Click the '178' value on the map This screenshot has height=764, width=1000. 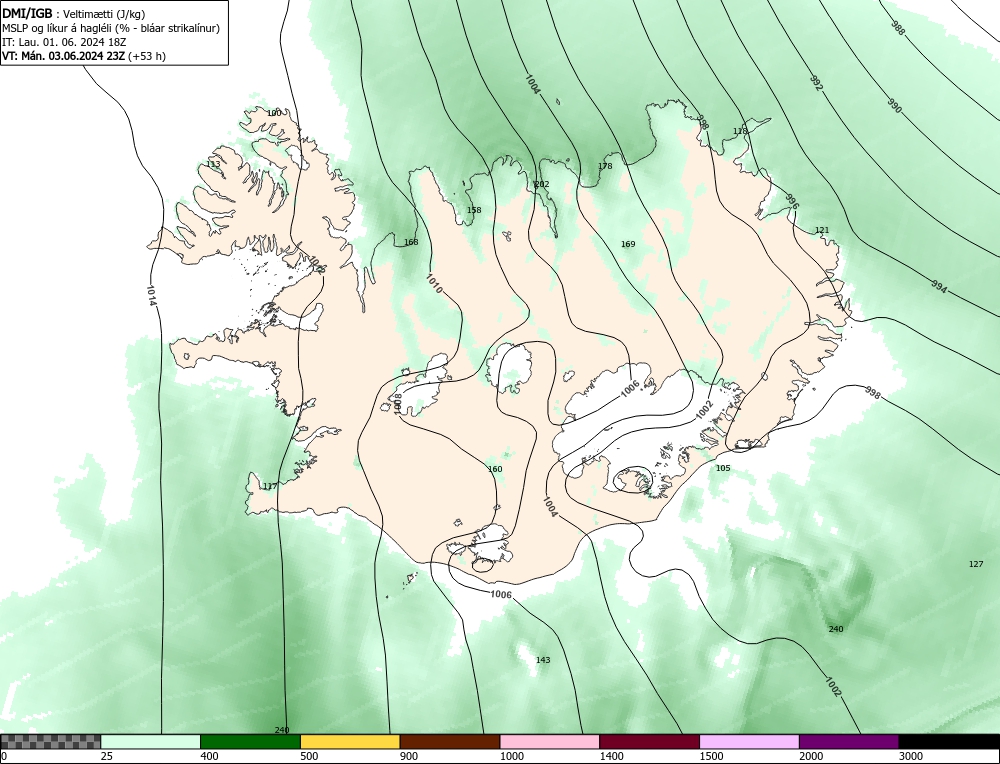605,166
